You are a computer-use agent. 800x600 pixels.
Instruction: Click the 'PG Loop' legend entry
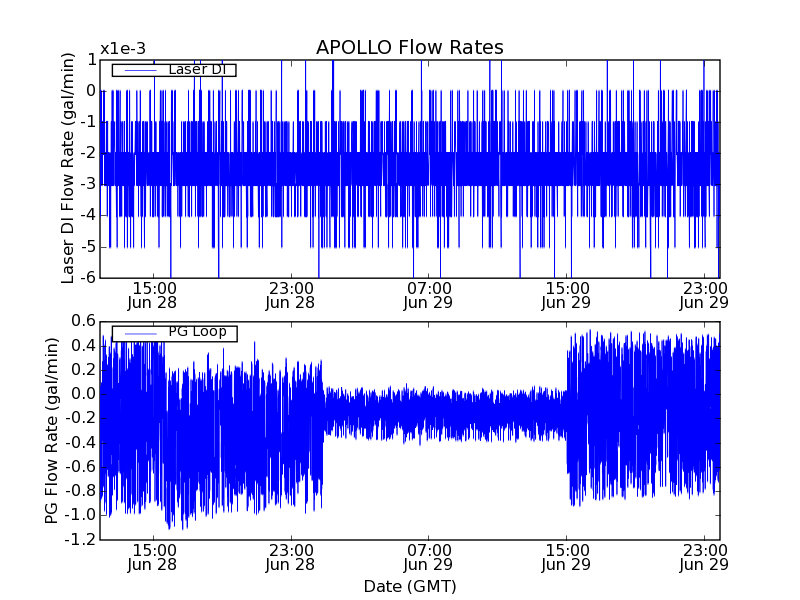pos(174,333)
